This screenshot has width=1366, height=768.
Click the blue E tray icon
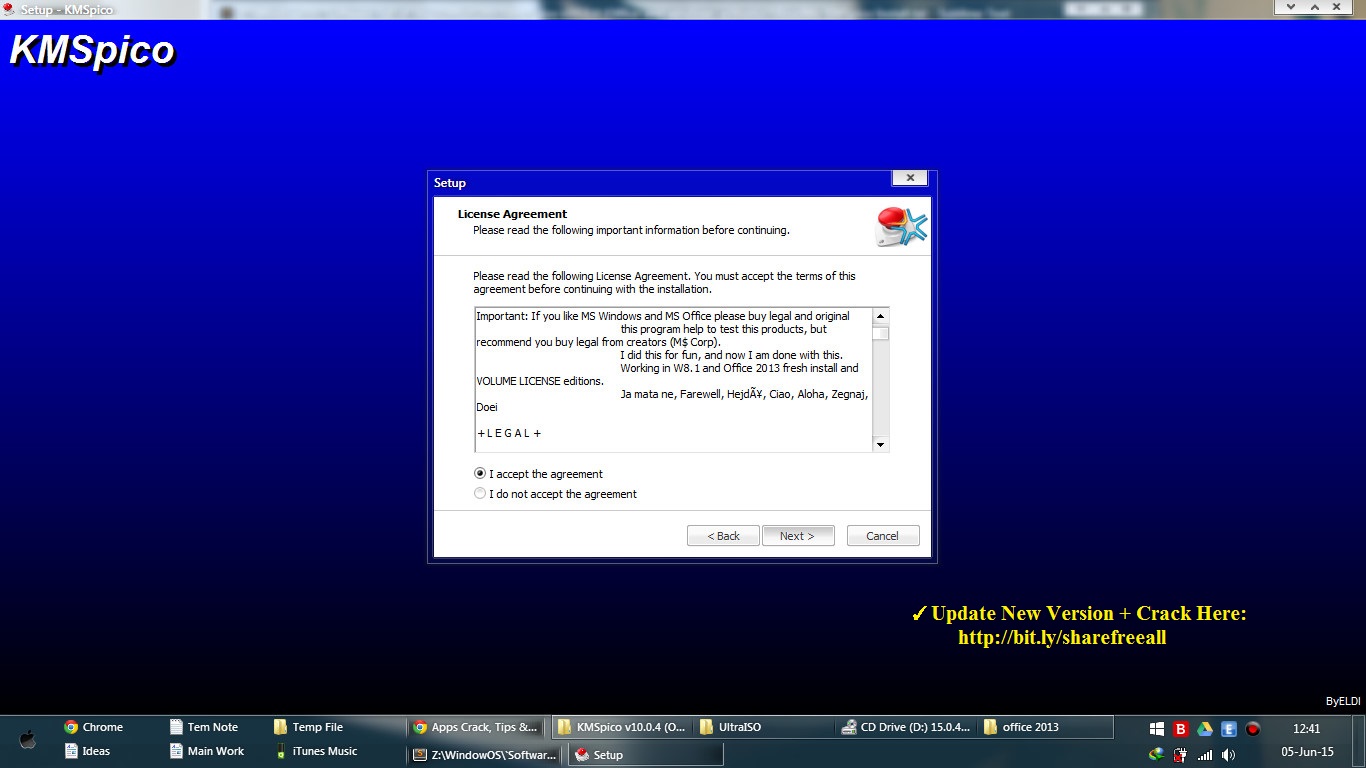click(x=1229, y=729)
